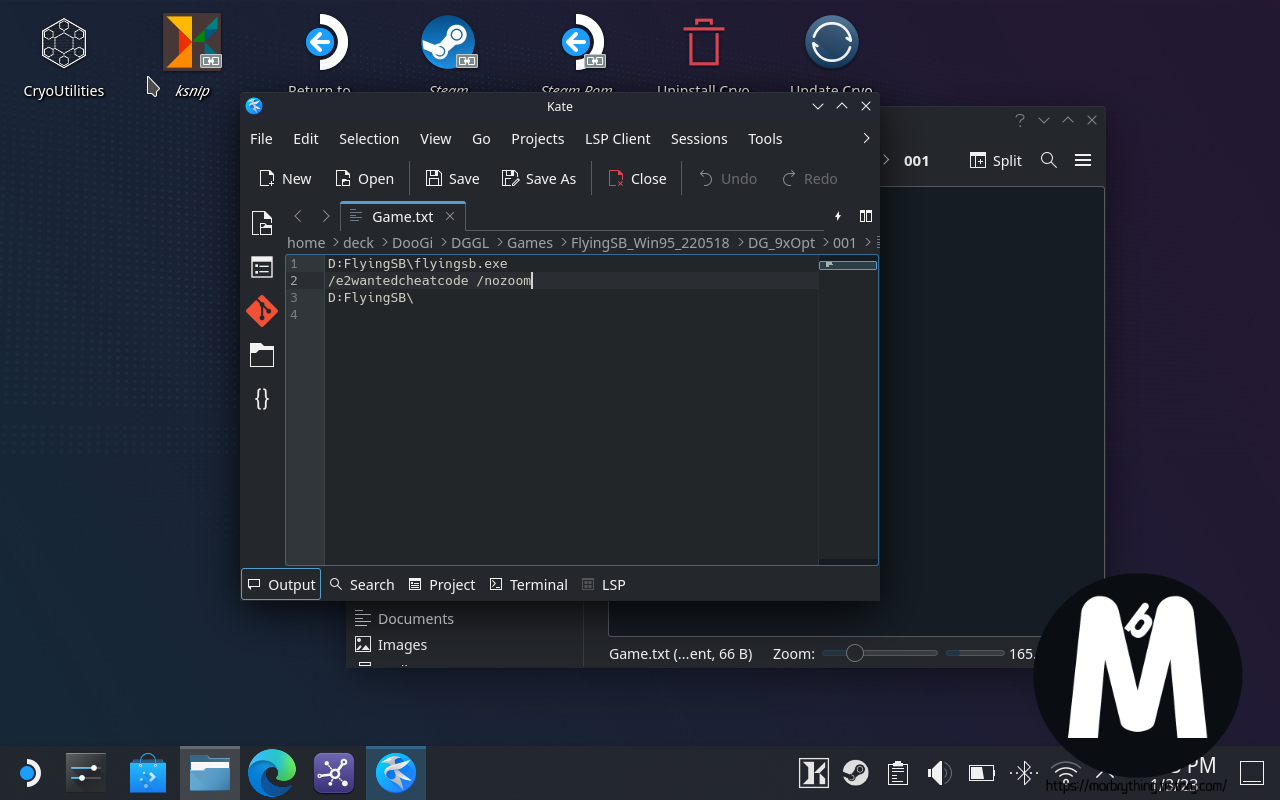Select Images in Dolphin places

[x=392, y=644]
